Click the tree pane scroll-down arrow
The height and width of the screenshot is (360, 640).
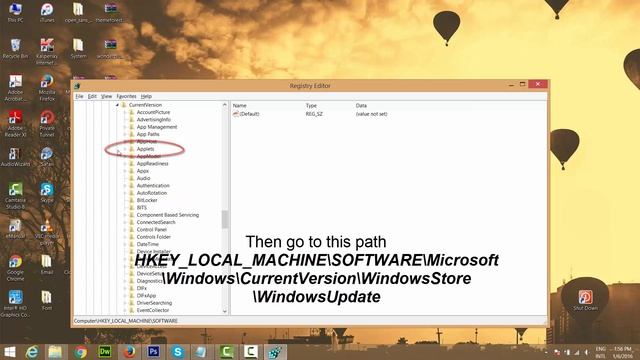225,311
